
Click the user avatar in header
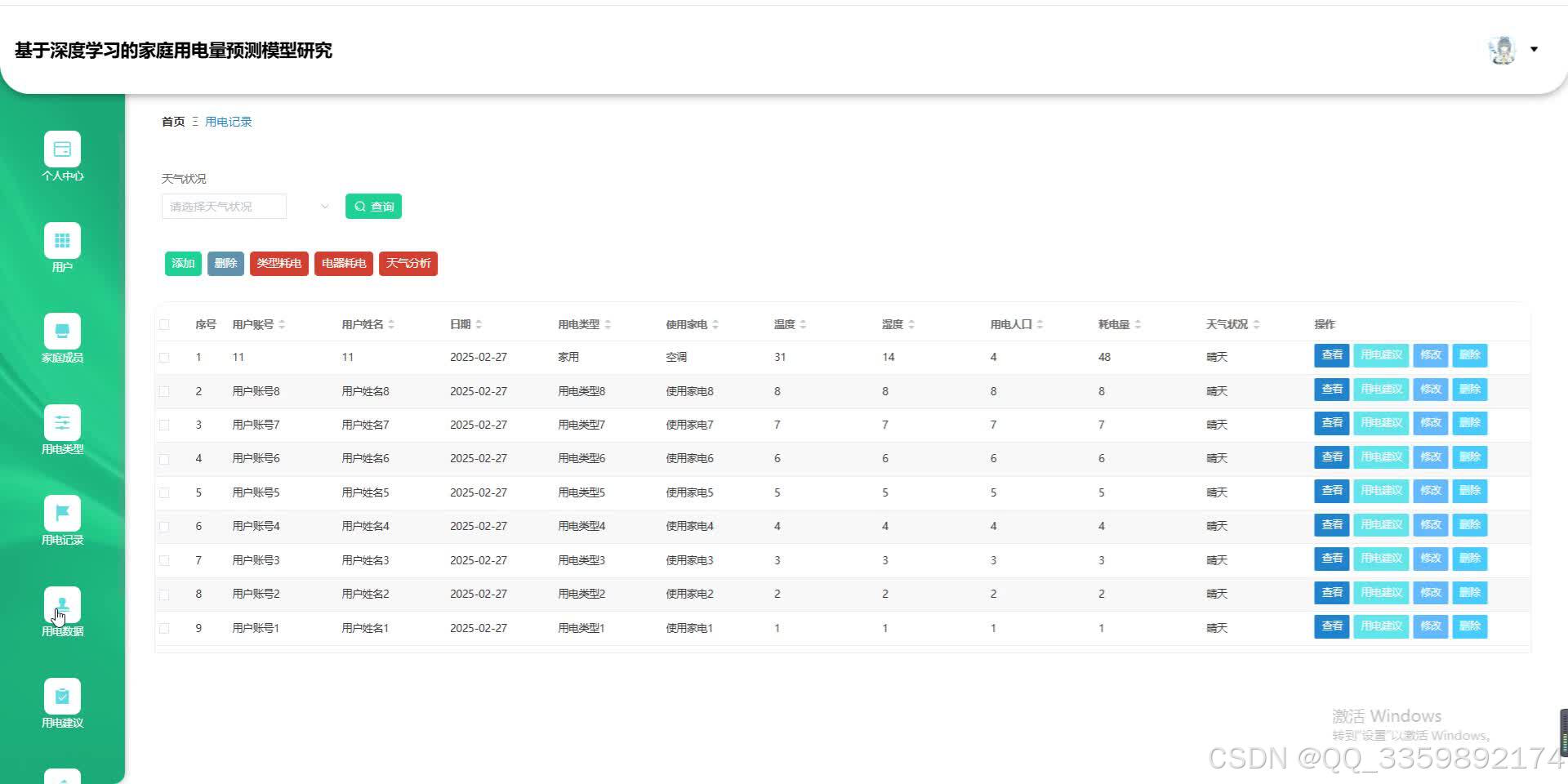pyautogui.click(x=1502, y=50)
